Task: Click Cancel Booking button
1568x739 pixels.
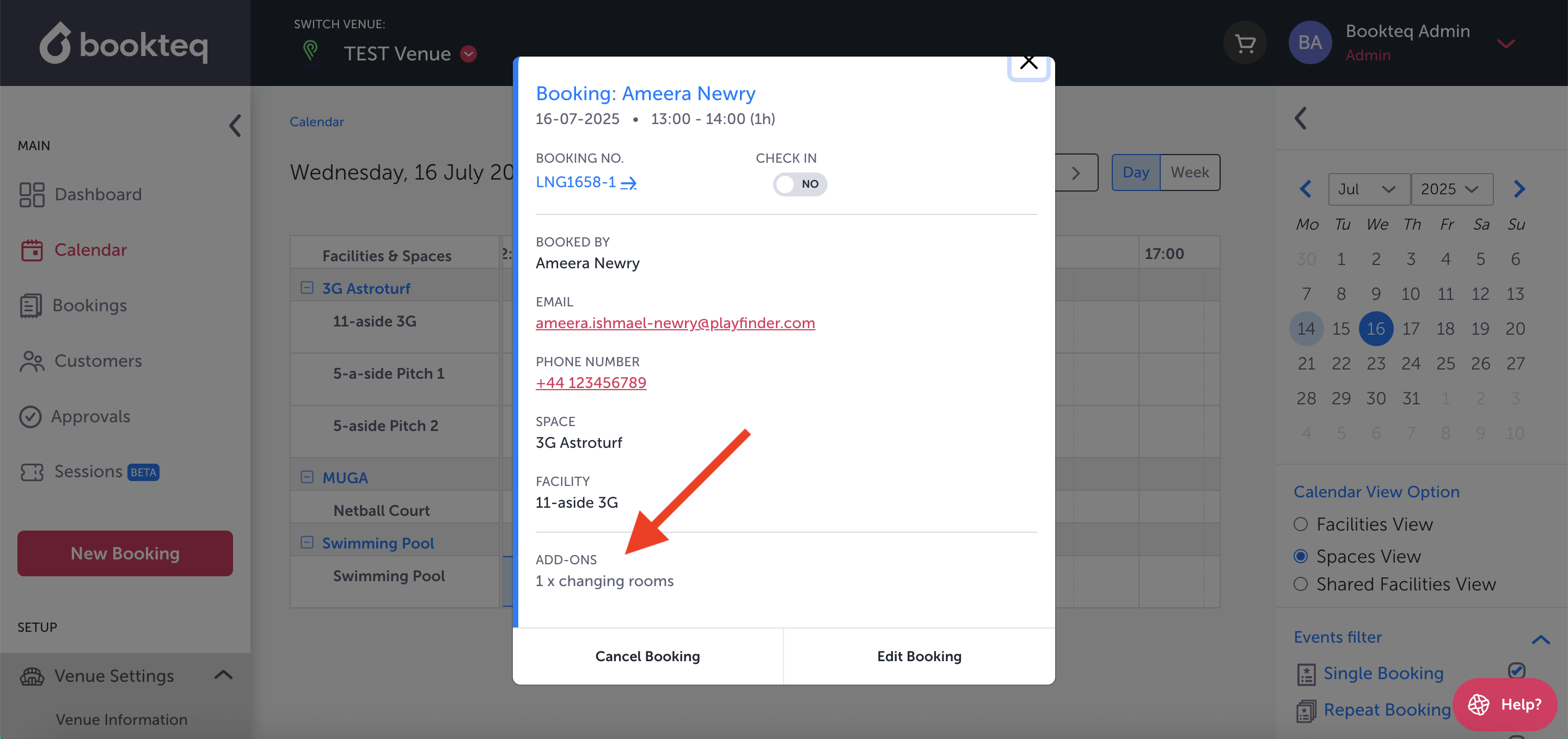Action: [648, 656]
